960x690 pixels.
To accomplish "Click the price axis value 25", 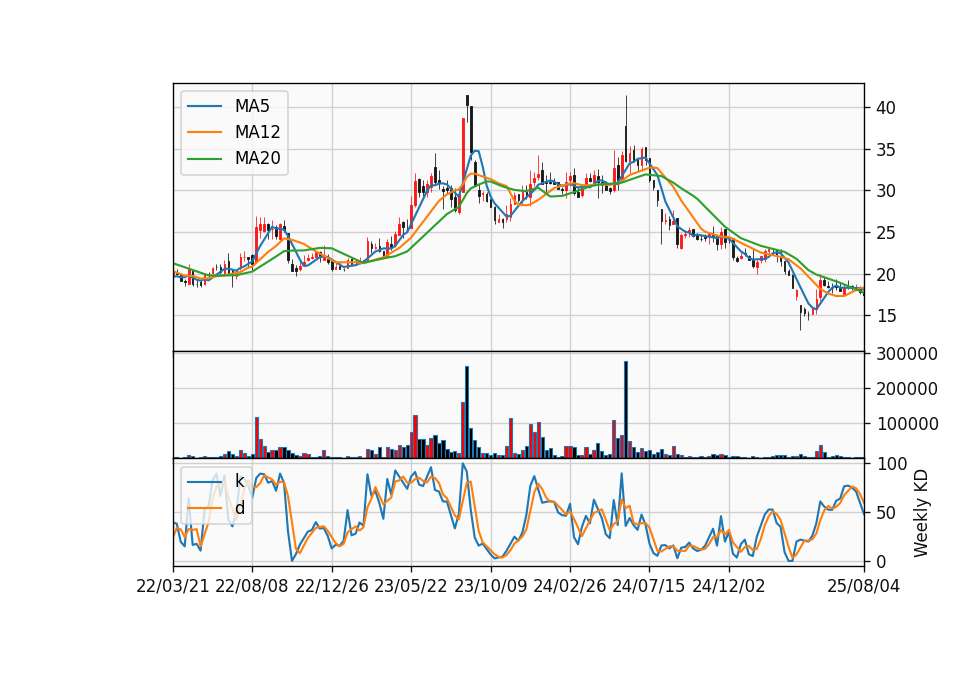I will [886, 233].
